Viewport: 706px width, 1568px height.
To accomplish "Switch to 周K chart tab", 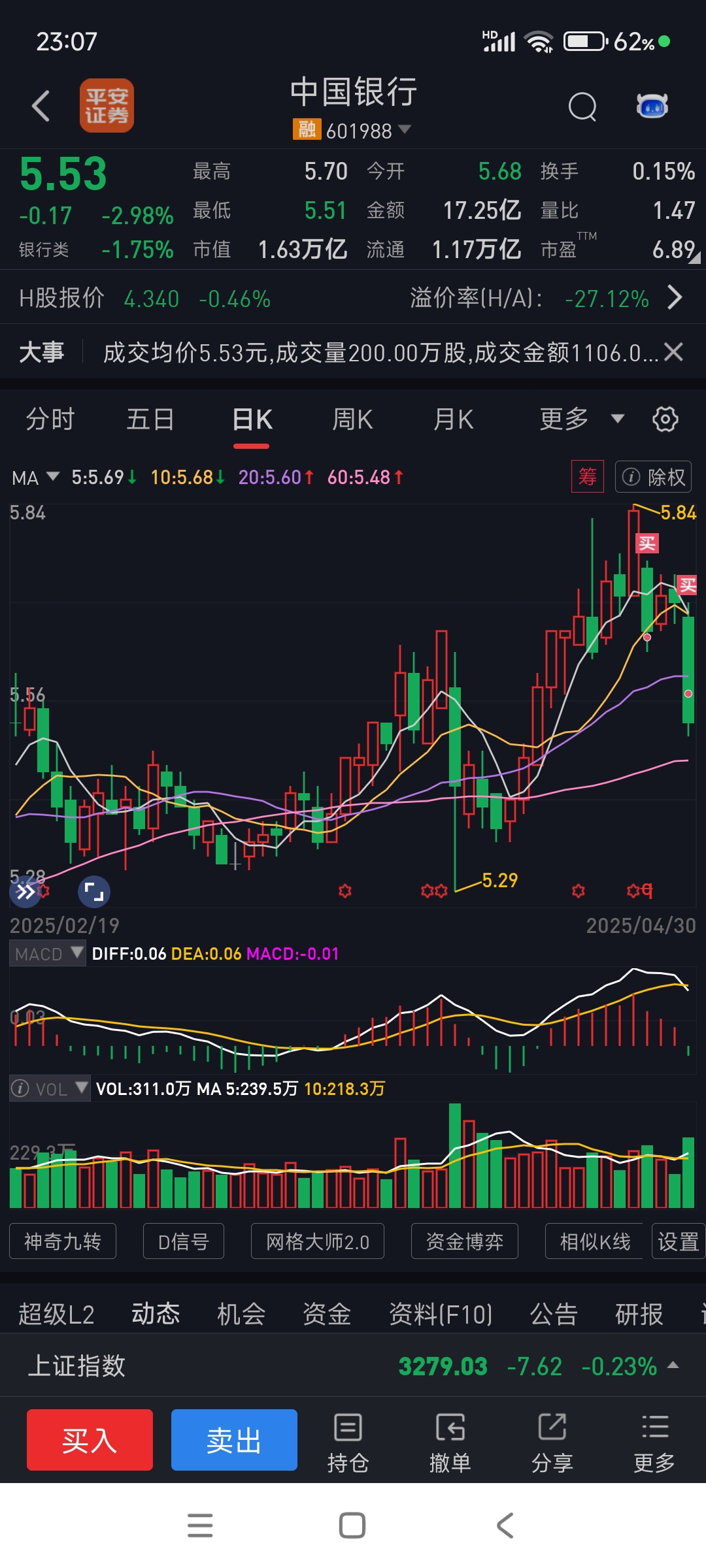I will click(352, 419).
